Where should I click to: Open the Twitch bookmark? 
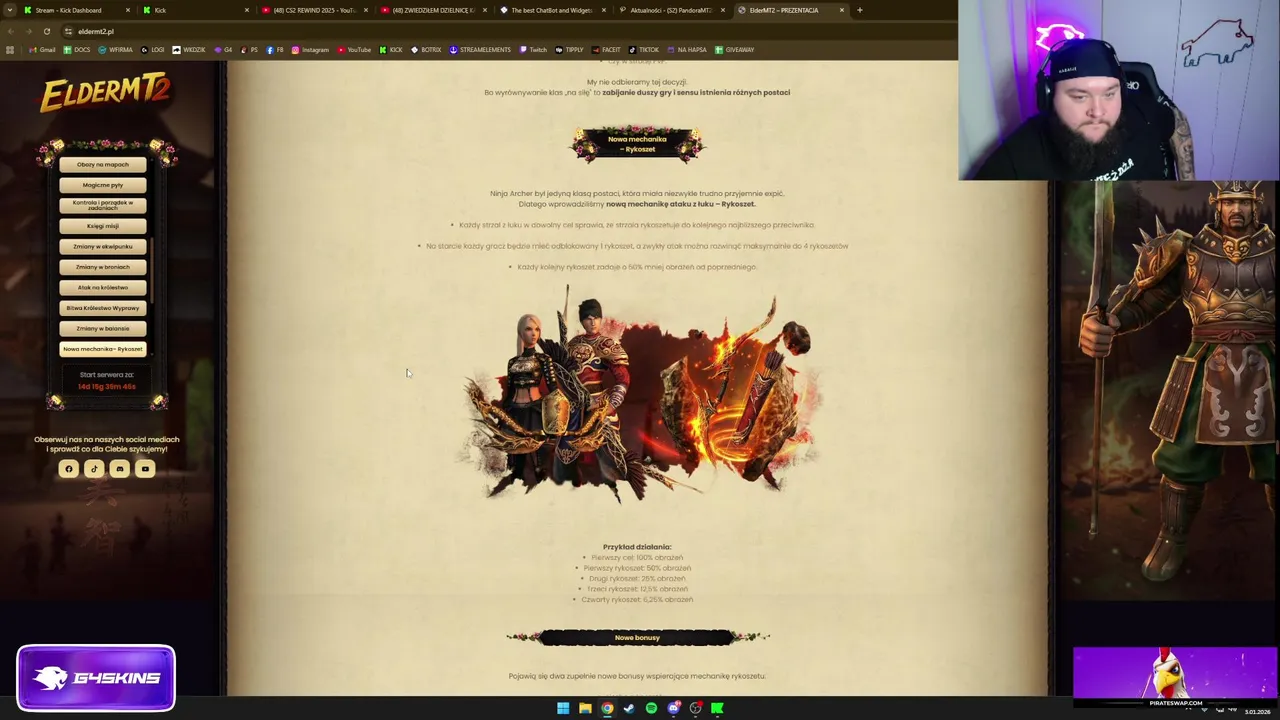pos(533,49)
